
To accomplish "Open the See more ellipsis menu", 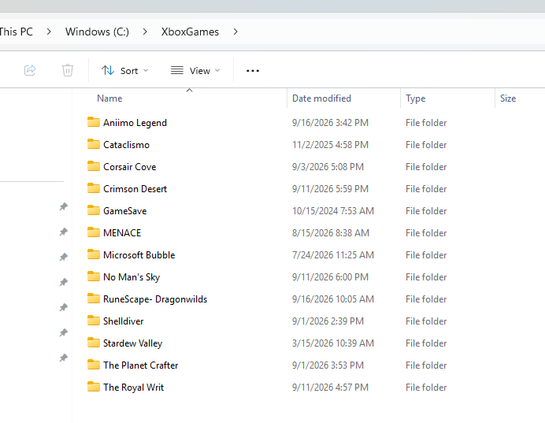I will 252,71.
